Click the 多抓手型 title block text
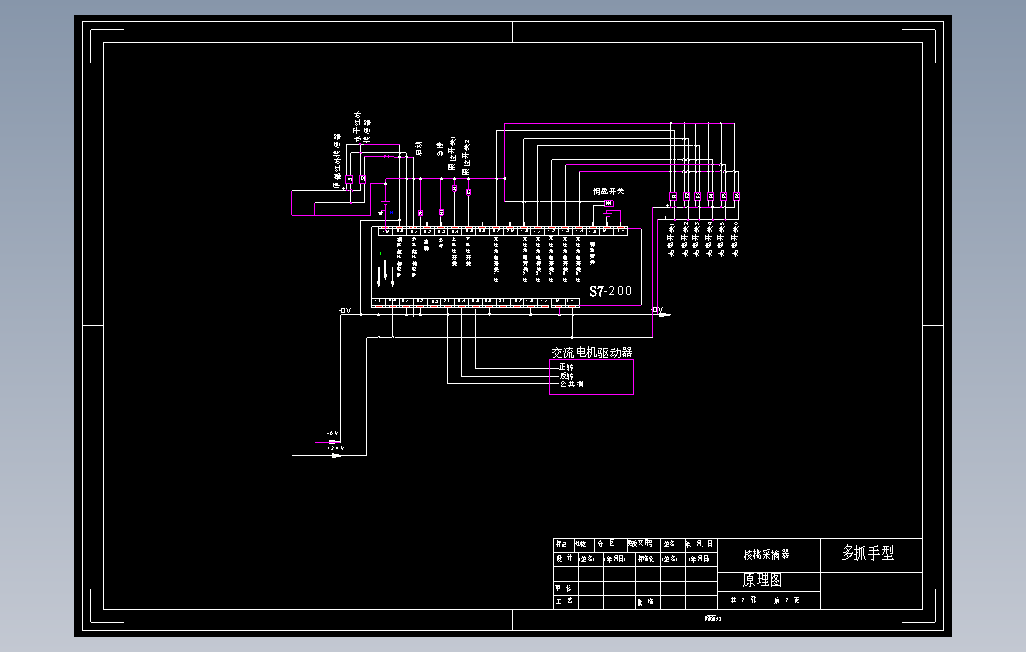The image size is (1026, 652). (x=868, y=553)
